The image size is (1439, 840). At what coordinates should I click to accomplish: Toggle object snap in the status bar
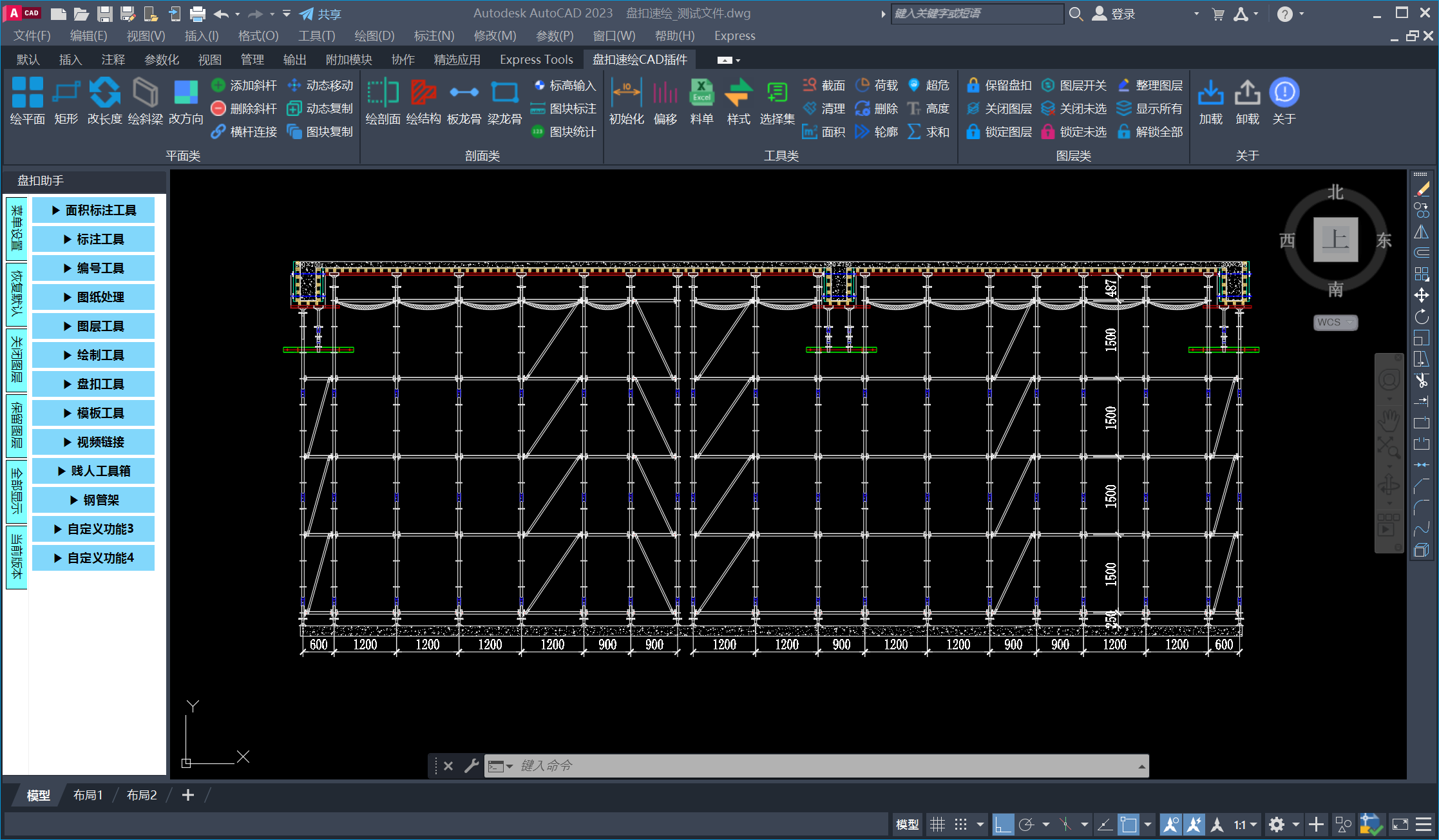click(x=1129, y=825)
